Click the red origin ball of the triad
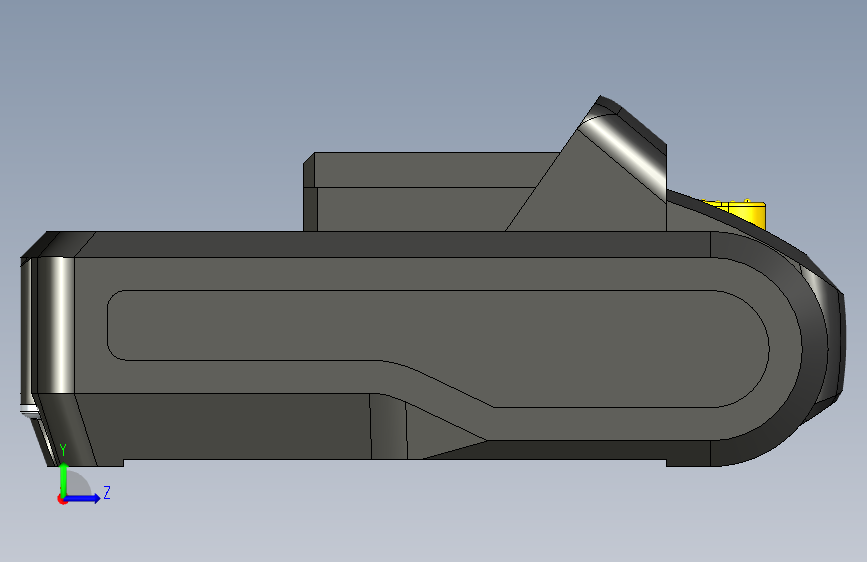The image size is (867, 562). coord(62,499)
